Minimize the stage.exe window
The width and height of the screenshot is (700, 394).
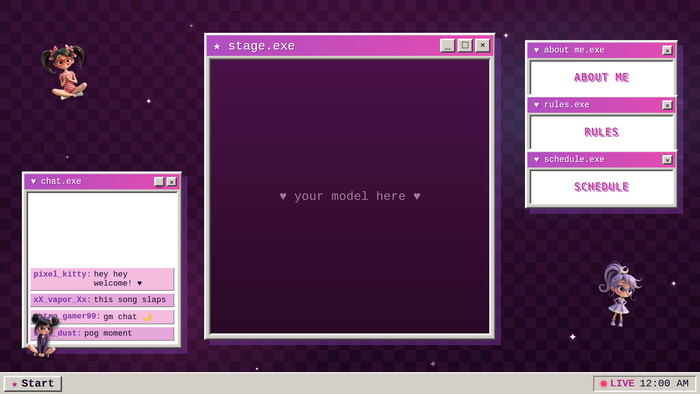click(x=447, y=46)
